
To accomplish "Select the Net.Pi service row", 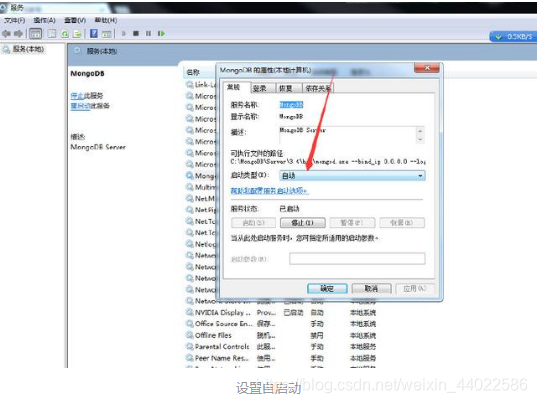I will (x=201, y=210).
